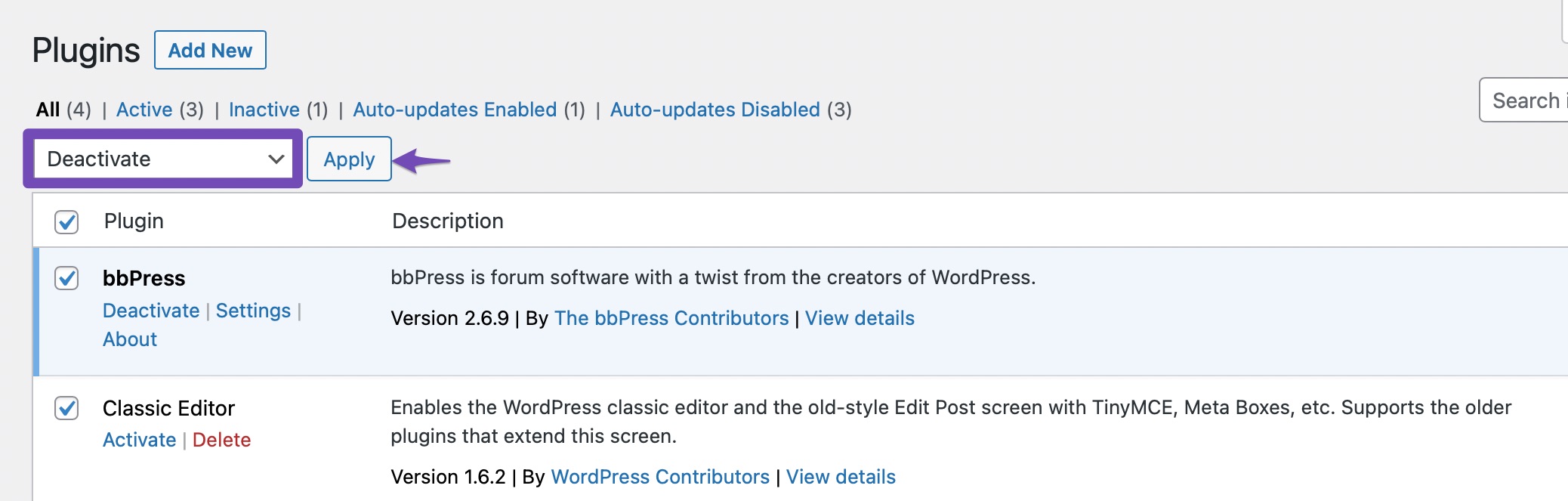Show Auto-updates Enabled plugins

click(455, 110)
